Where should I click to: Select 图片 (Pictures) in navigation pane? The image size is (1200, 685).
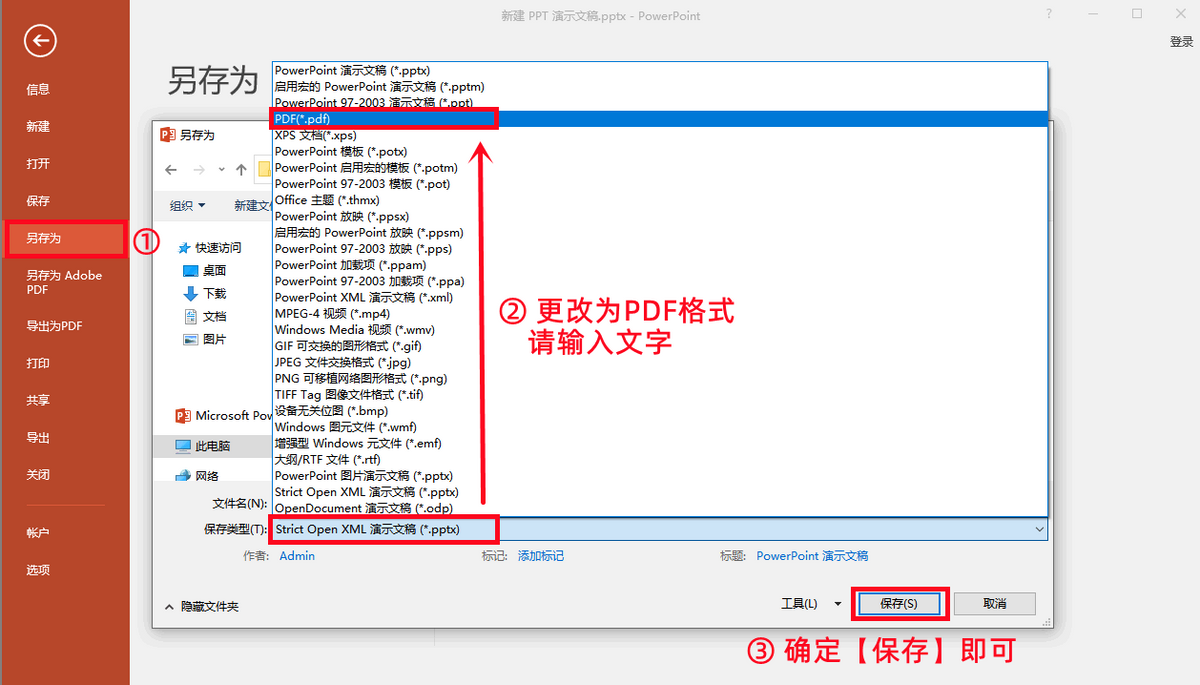214,339
